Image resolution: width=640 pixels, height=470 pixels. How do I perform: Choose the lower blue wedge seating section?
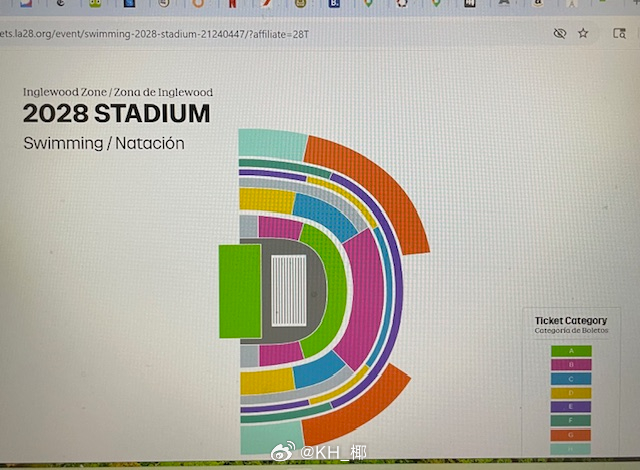(x=318, y=369)
